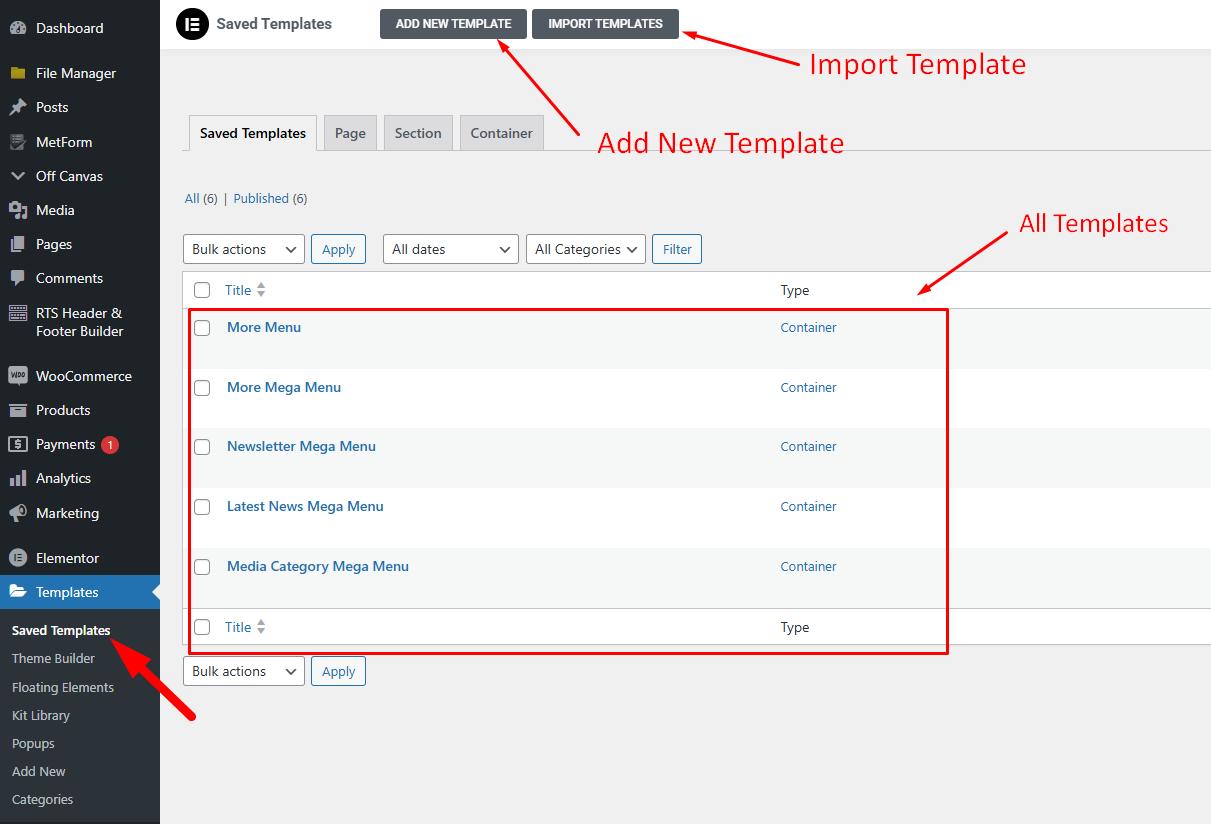1211x824 pixels.
Task: Open the All Categories dropdown
Action: (x=585, y=249)
